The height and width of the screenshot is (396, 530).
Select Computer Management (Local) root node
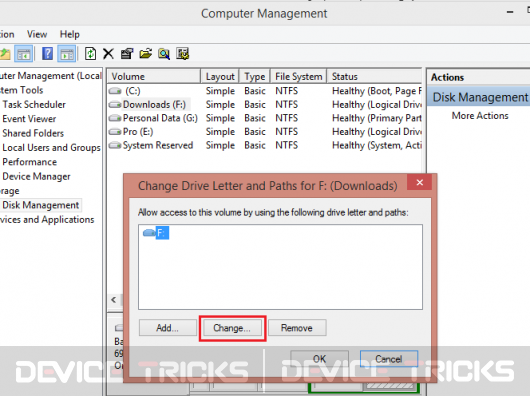pos(50,76)
